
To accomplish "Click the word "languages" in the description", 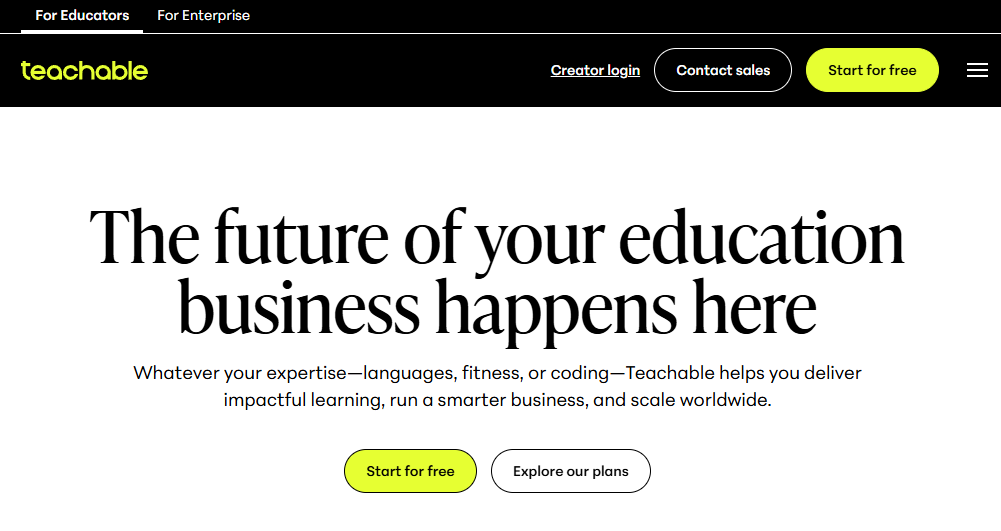I will (409, 373).
